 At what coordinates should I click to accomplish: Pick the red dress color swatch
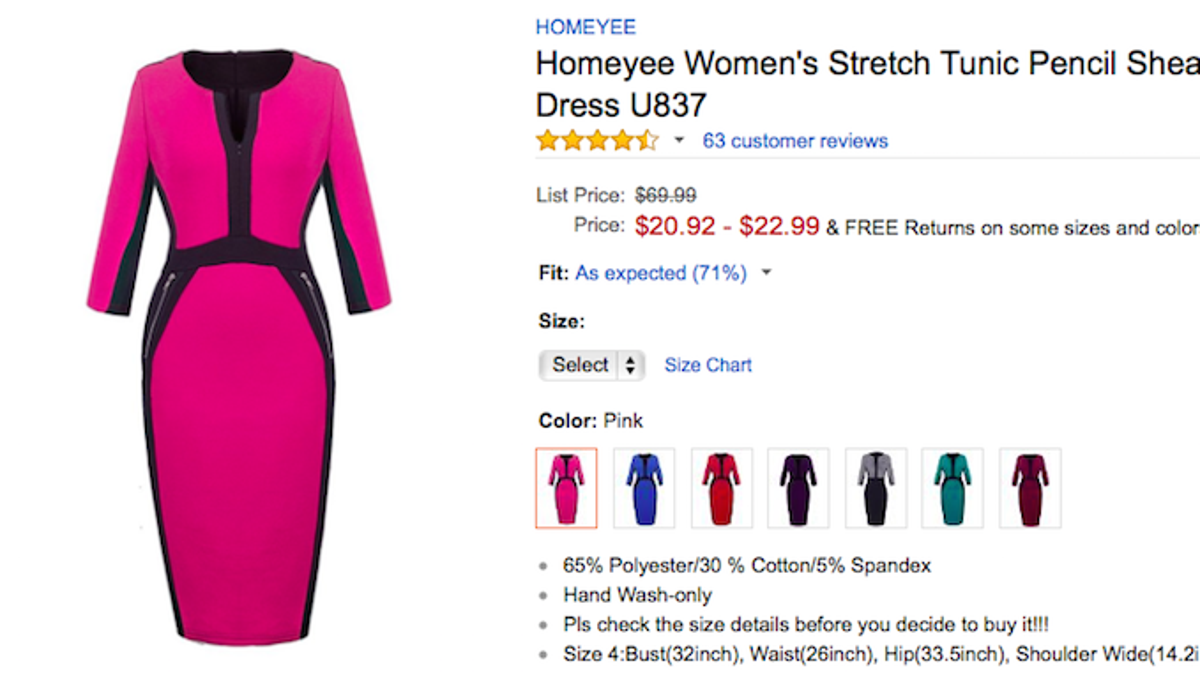pyautogui.click(x=721, y=488)
